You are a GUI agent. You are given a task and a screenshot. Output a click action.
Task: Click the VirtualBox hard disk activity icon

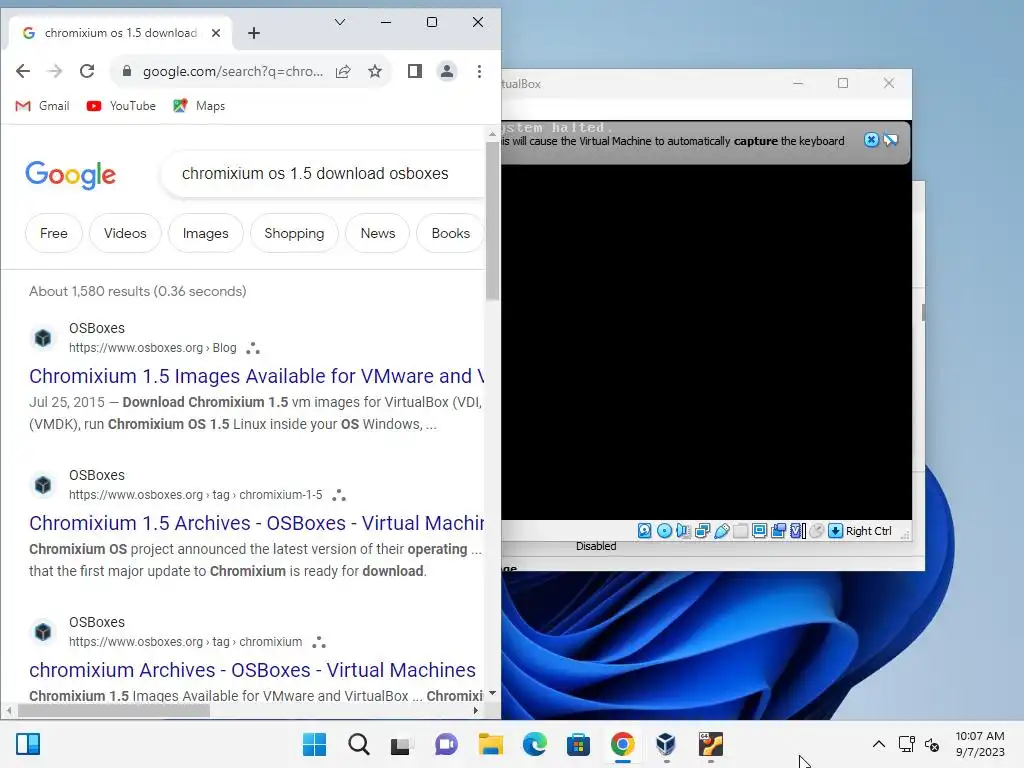coord(645,531)
